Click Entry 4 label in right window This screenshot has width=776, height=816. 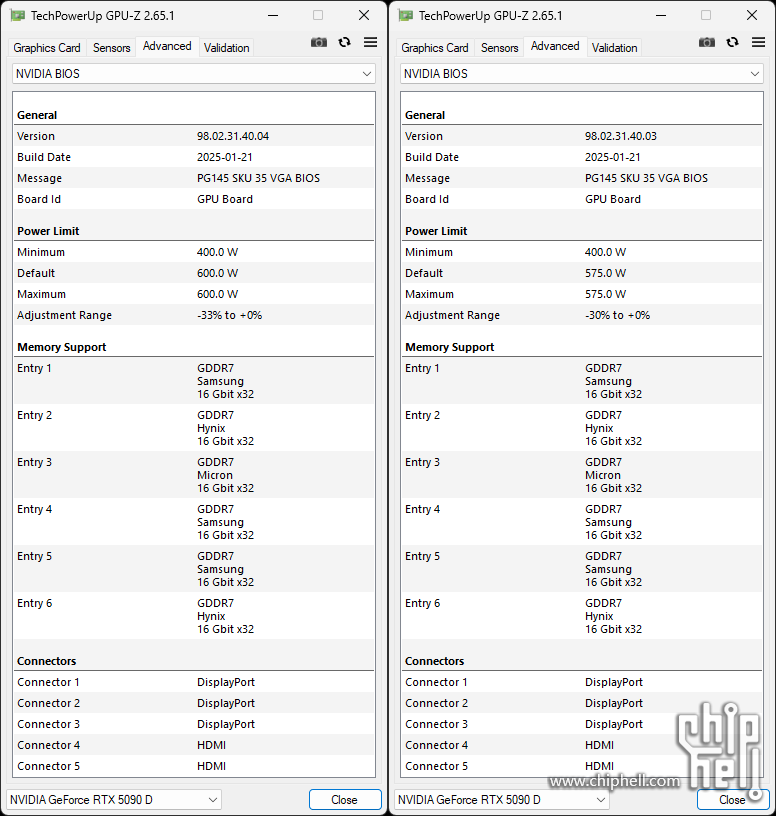click(x=422, y=509)
